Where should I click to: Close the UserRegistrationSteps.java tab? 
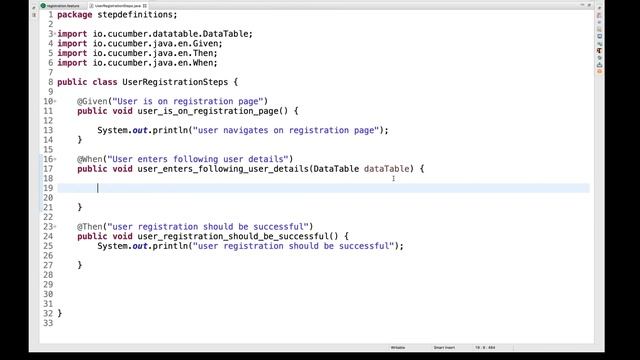tap(145, 6)
